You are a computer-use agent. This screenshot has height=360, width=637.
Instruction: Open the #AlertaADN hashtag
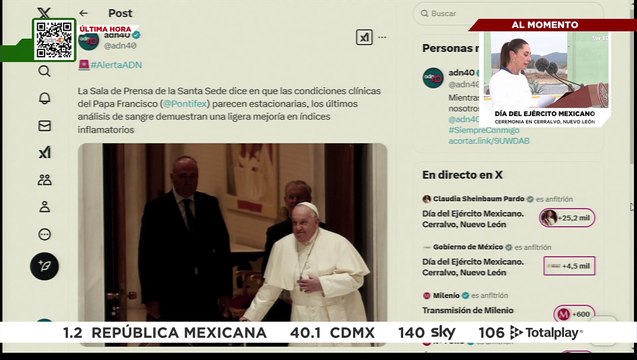click(x=116, y=65)
